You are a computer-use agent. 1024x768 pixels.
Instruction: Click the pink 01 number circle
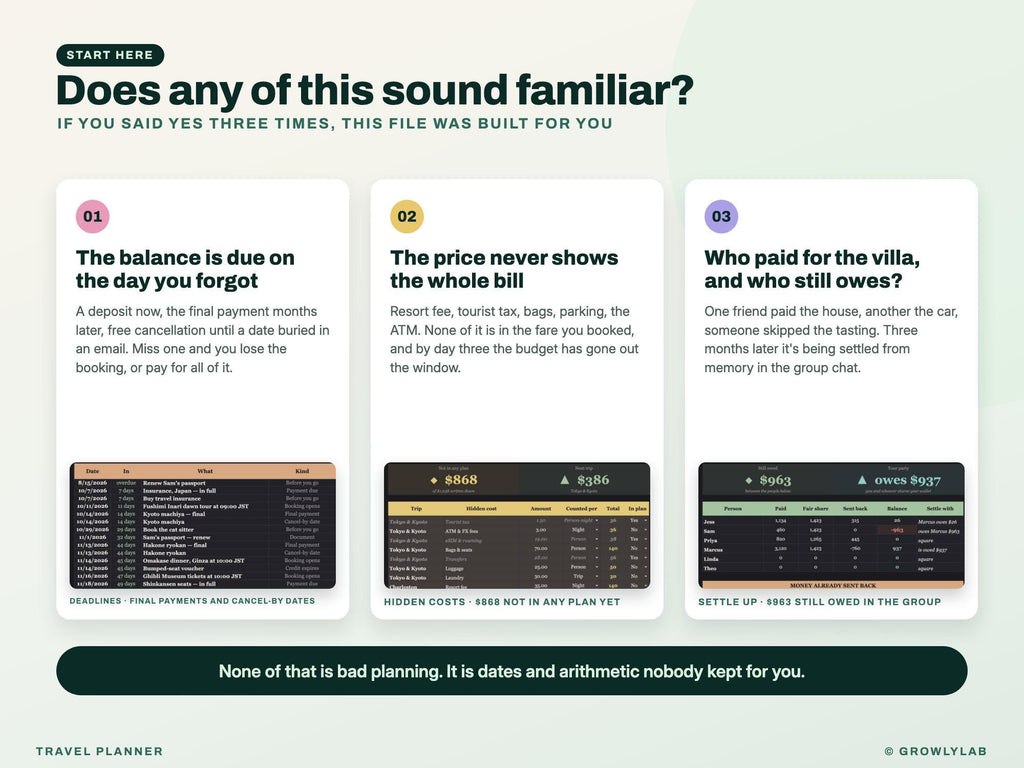coord(93,216)
